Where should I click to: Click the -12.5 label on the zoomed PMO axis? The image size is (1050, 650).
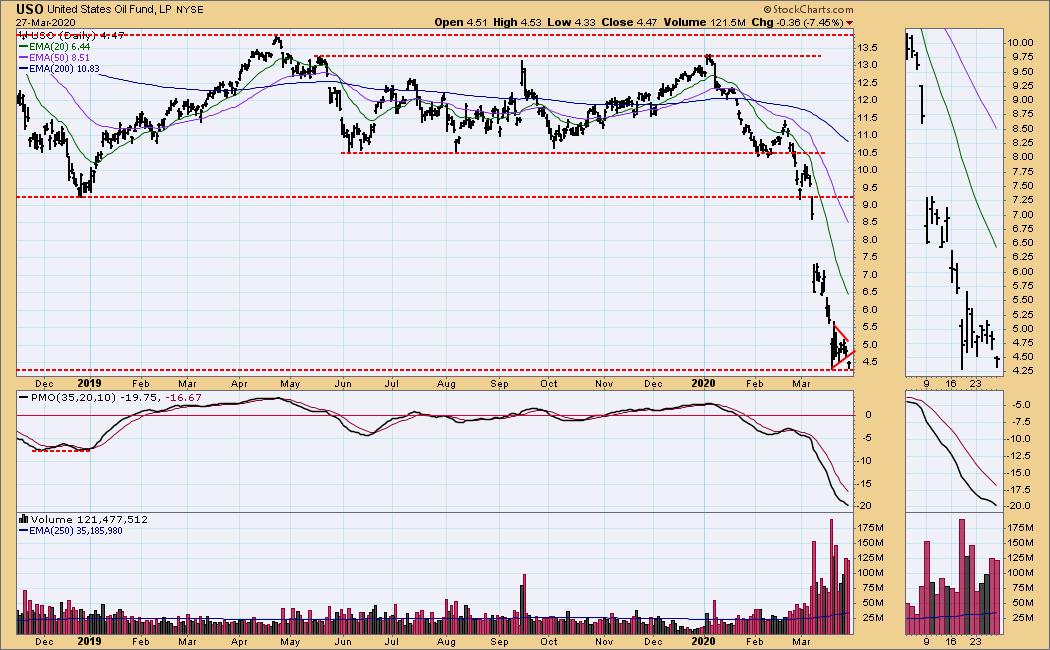pos(1019,455)
